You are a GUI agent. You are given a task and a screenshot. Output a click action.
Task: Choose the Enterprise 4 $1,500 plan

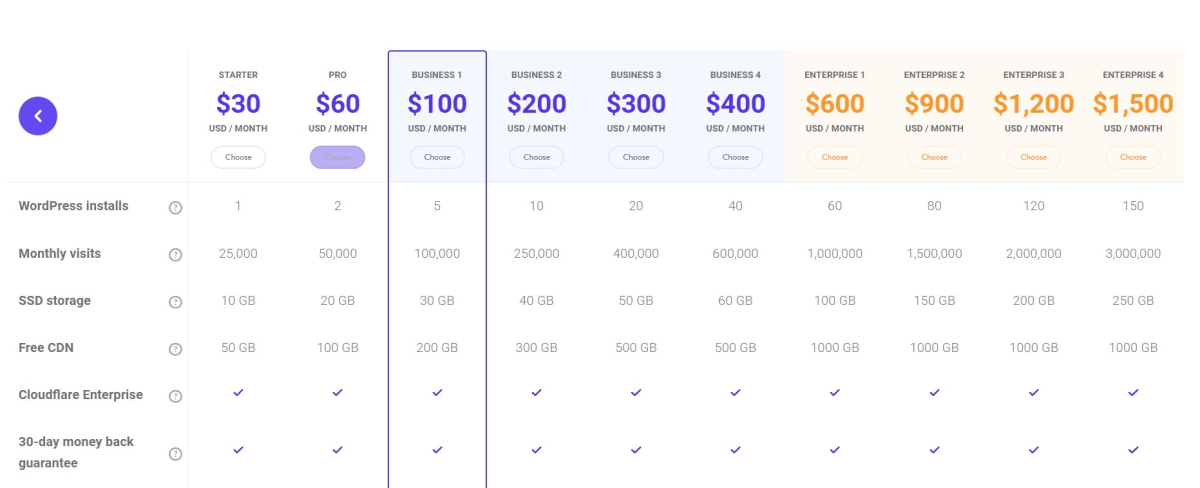[1133, 157]
